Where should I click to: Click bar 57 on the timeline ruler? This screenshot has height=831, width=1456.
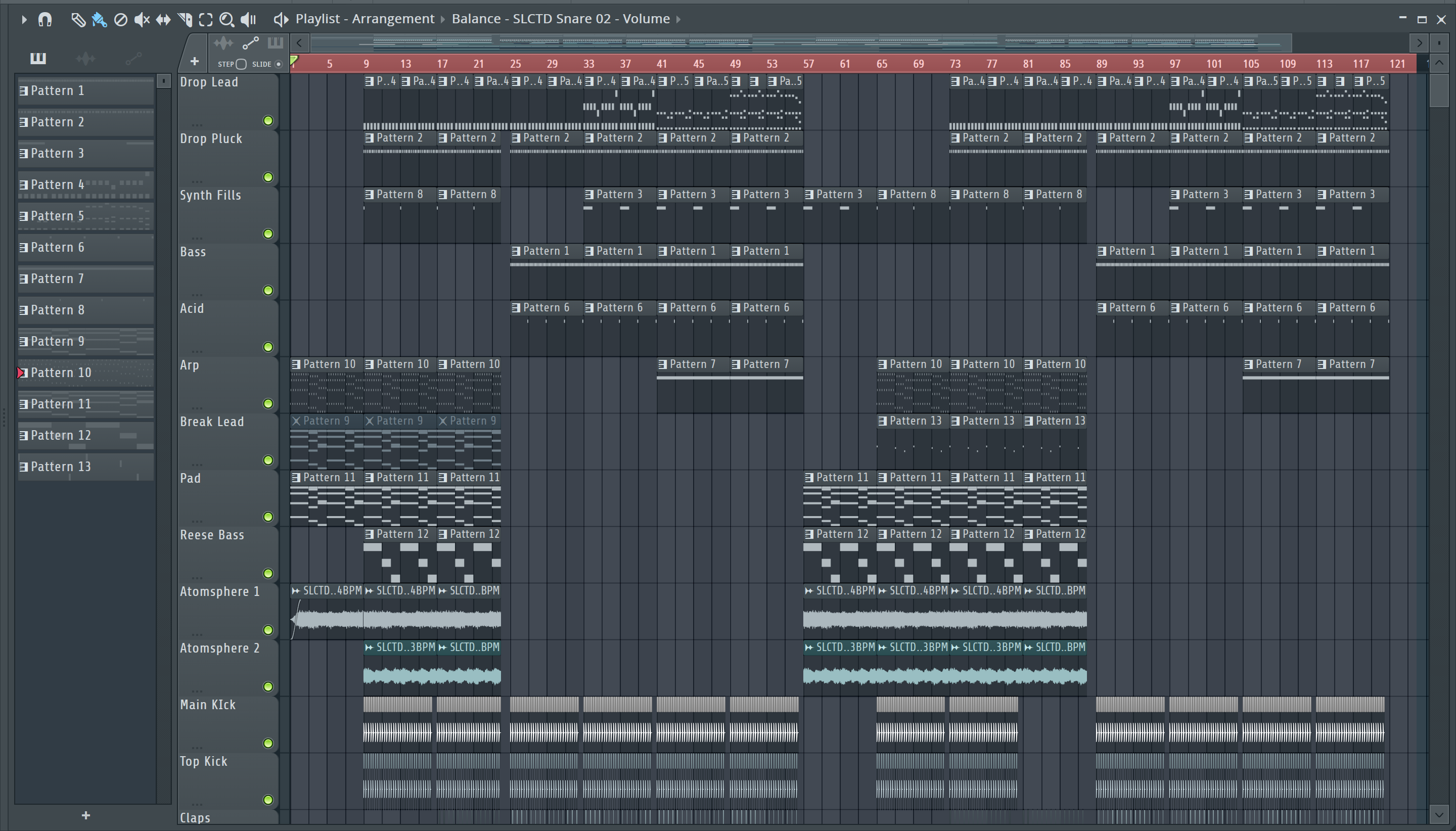point(808,64)
